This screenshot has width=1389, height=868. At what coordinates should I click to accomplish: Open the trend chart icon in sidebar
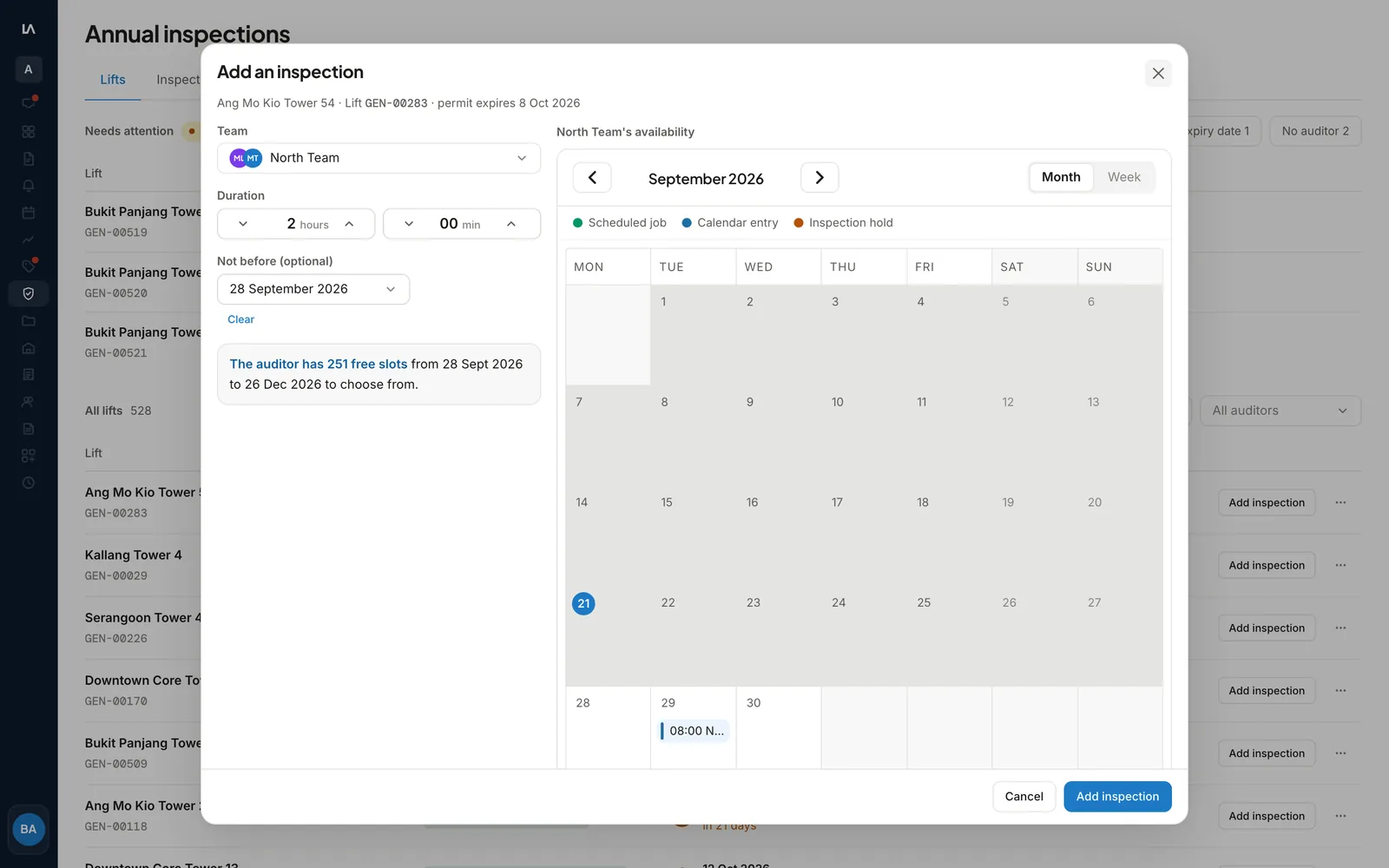[x=28, y=240]
